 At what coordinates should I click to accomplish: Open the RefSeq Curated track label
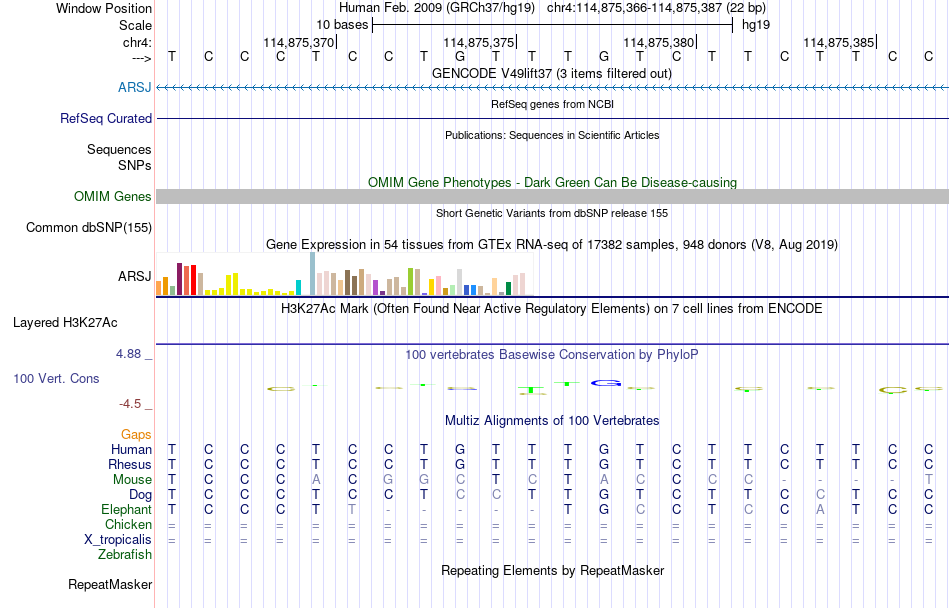(106, 118)
